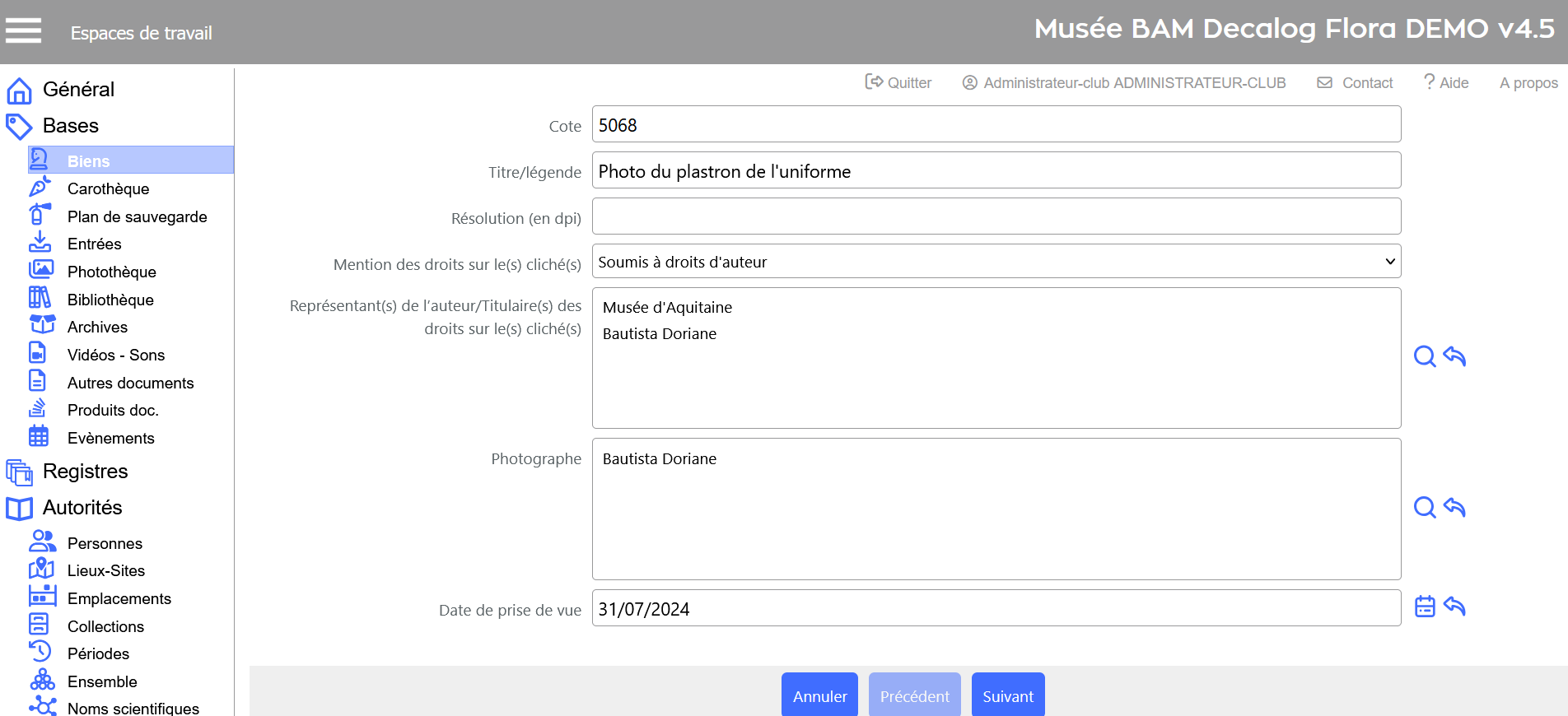This screenshot has width=1568, height=716.
Task: Reset the Date de prise de vue field
Action: [1454, 607]
